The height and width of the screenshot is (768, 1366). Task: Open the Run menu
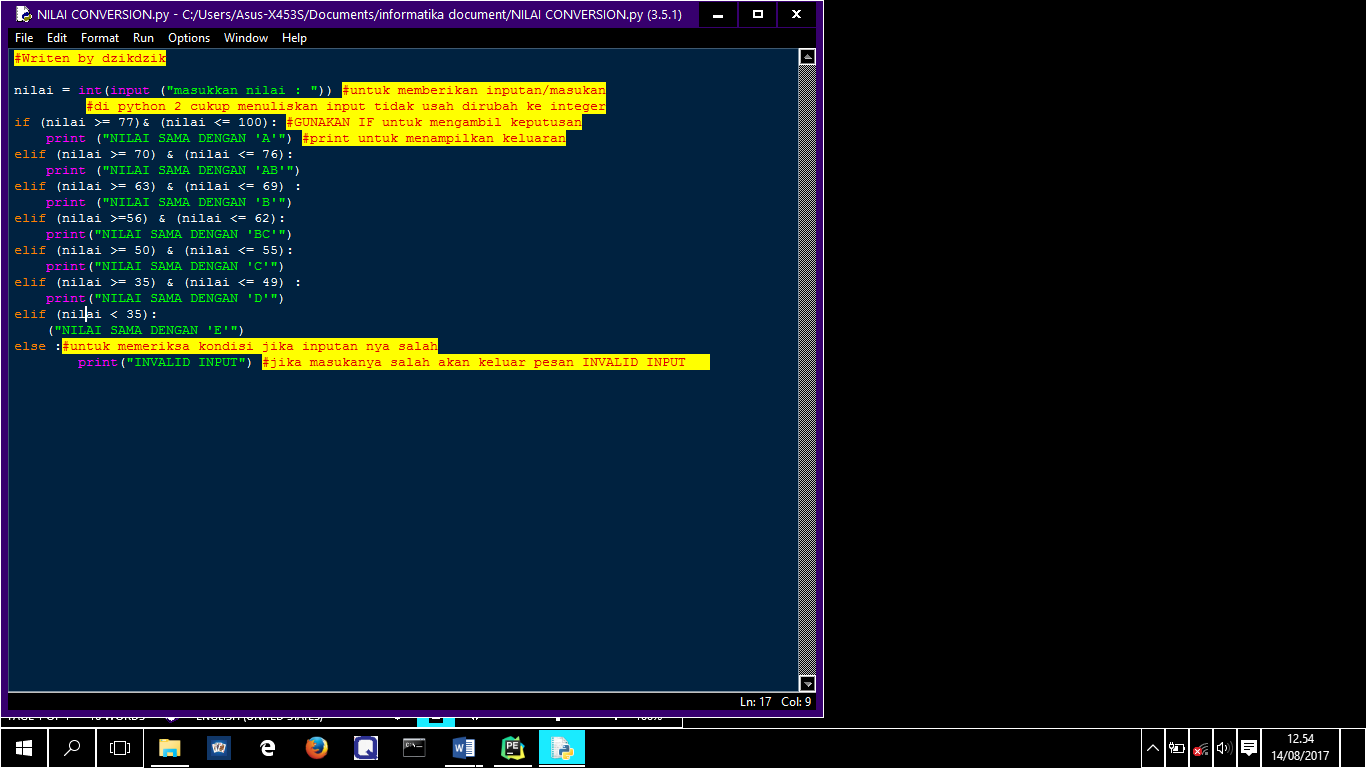tap(144, 38)
